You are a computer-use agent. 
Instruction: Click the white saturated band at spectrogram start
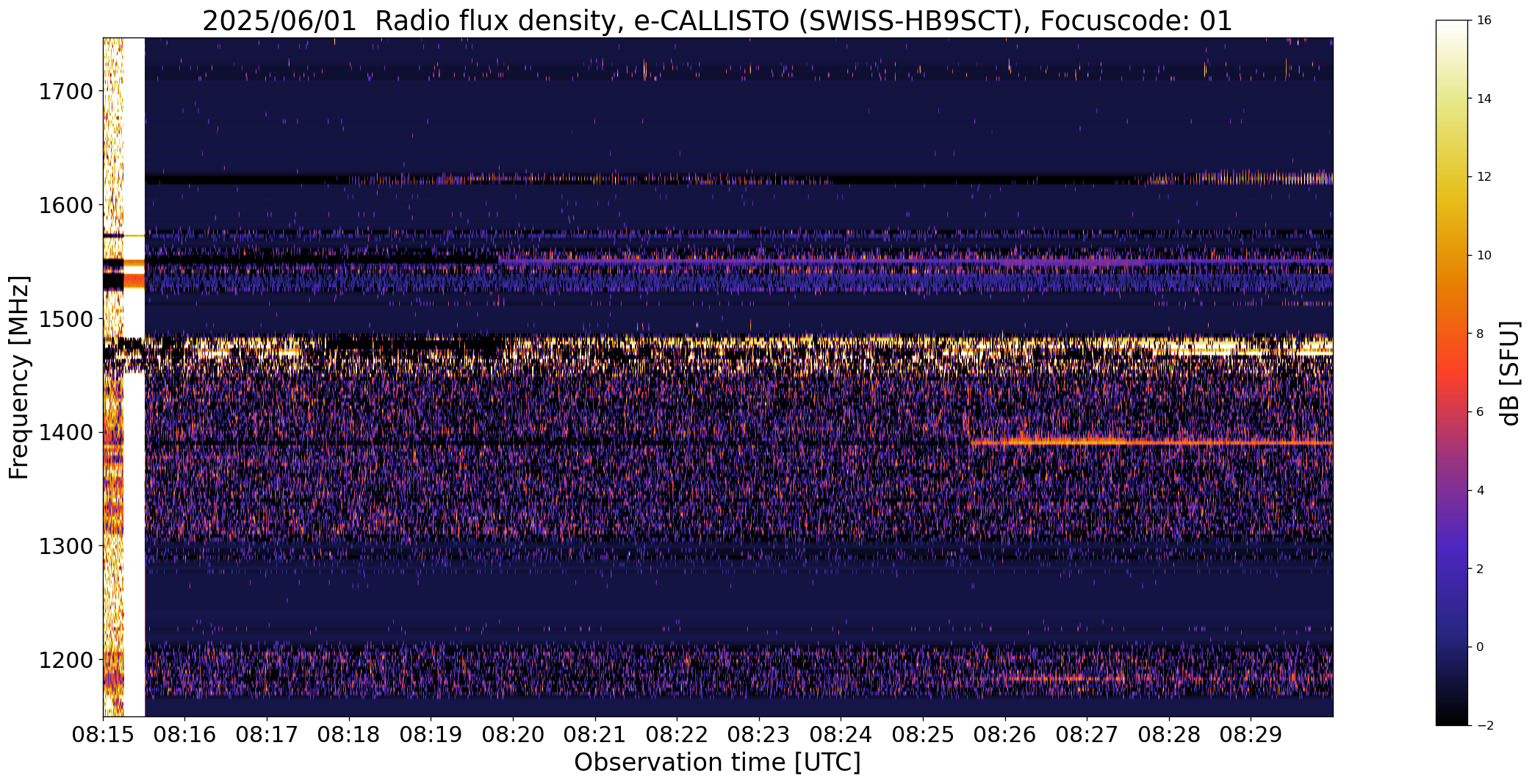point(134,377)
